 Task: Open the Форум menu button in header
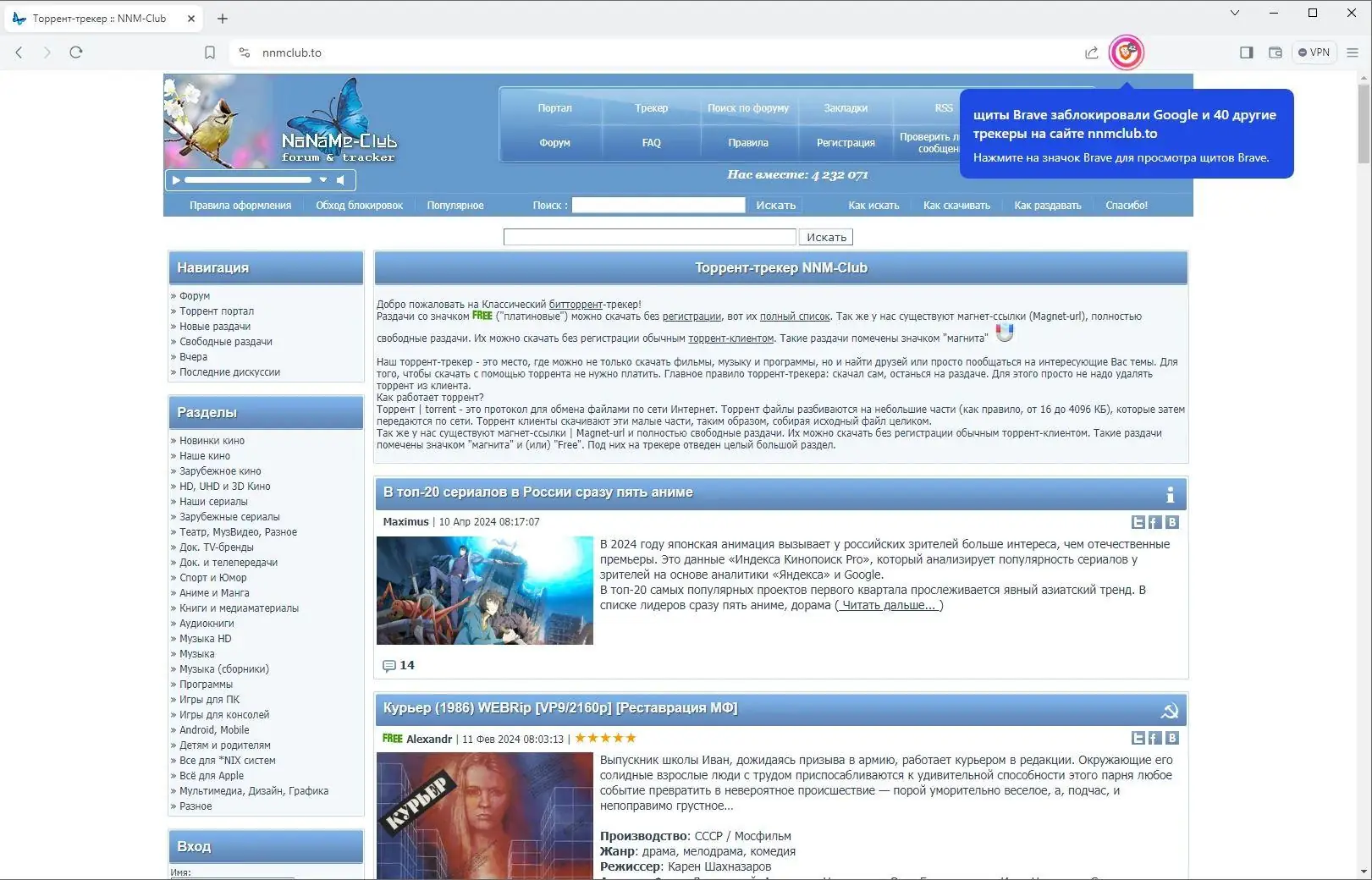point(554,143)
